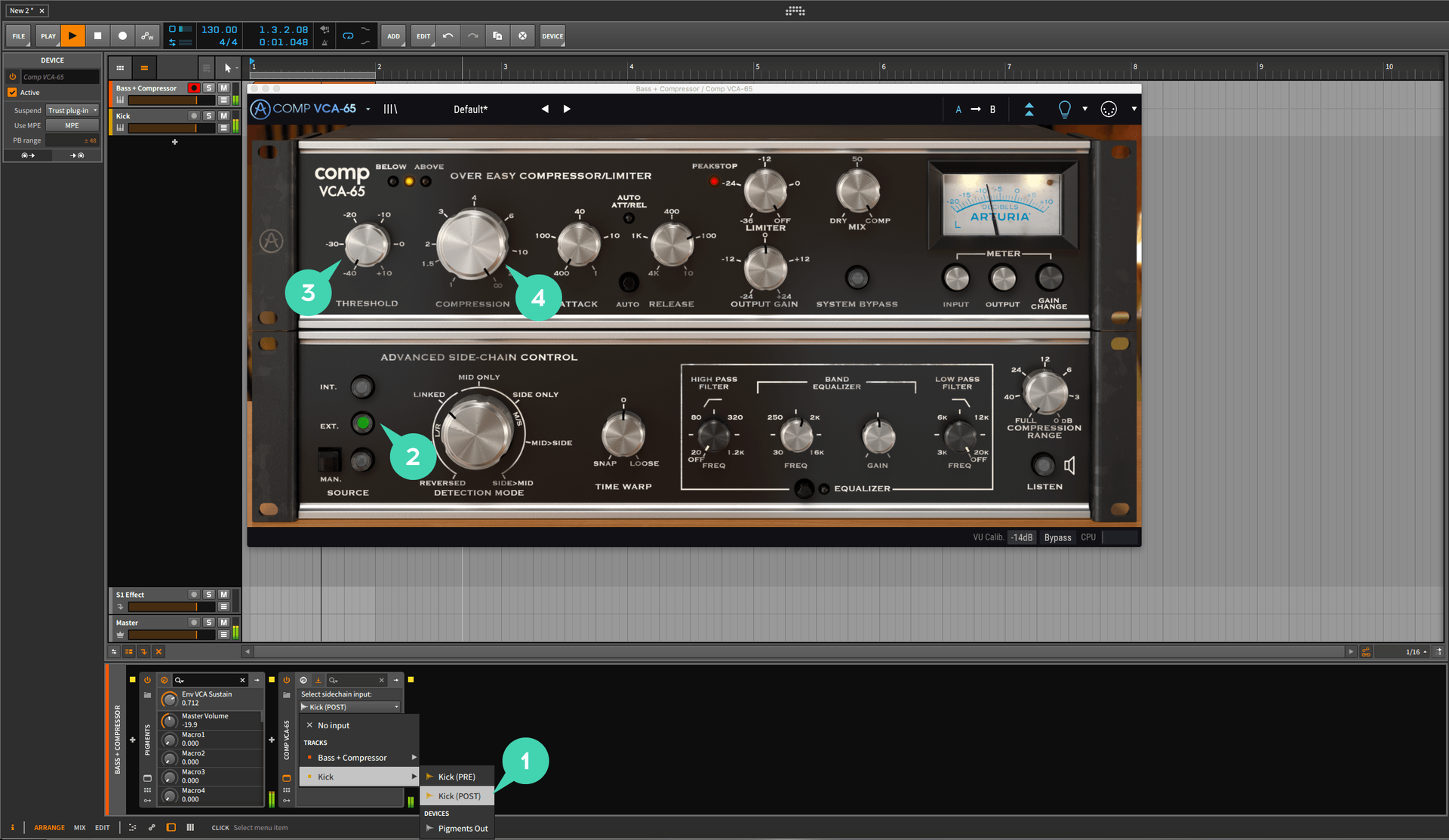1449x840 pixels.
Task: Stop the transport with the stop button
Action: point(97,35)
